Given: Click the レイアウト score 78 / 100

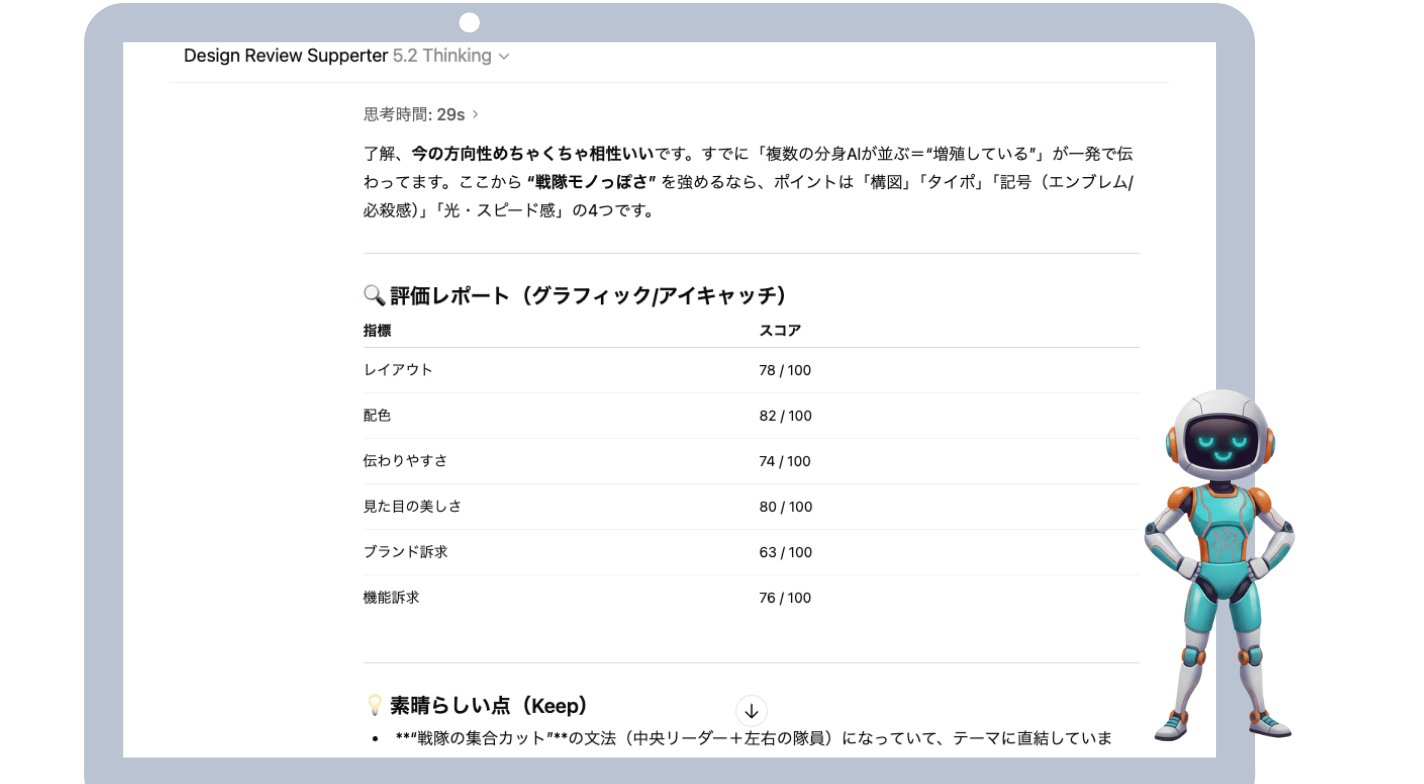Looking at the screenshot, I should [785, 370].
